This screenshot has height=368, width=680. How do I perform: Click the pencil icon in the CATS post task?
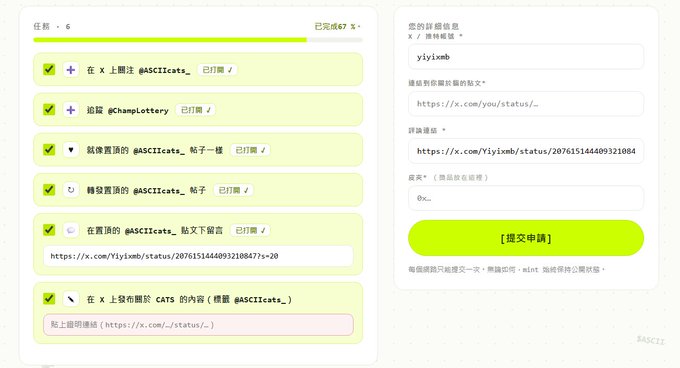coord(71,299)
